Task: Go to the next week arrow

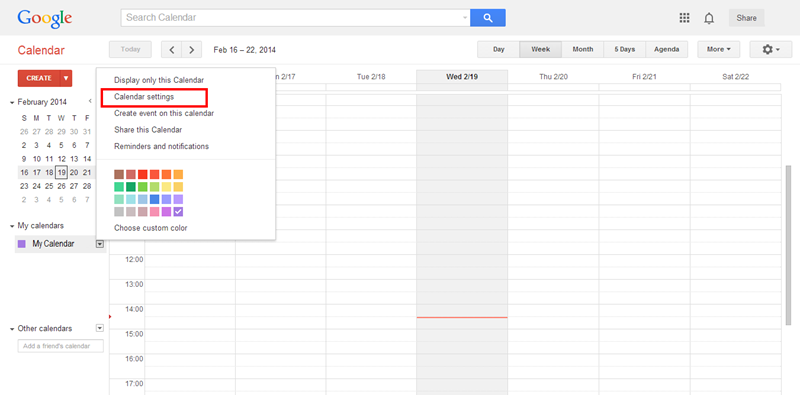Action: point(192,50)
